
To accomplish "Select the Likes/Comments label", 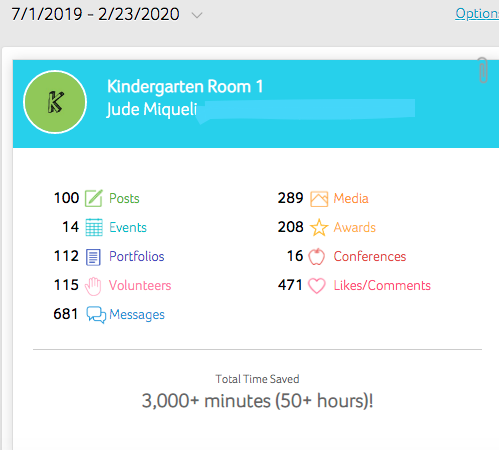I will tap(382, 286).
